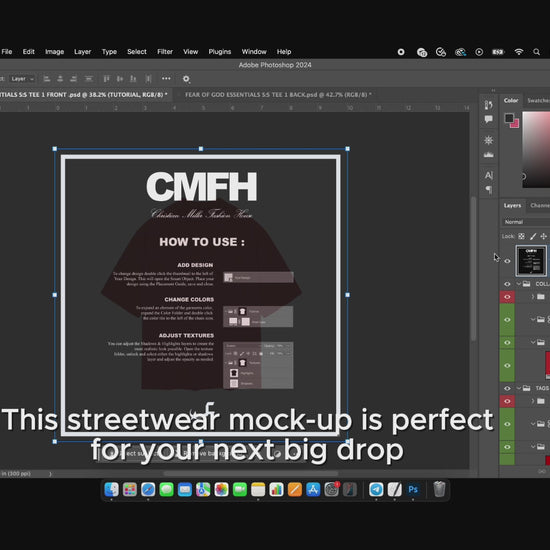Toggle visibility of COLL group layer
Viewport: 550px width, 550px height.
507,284
